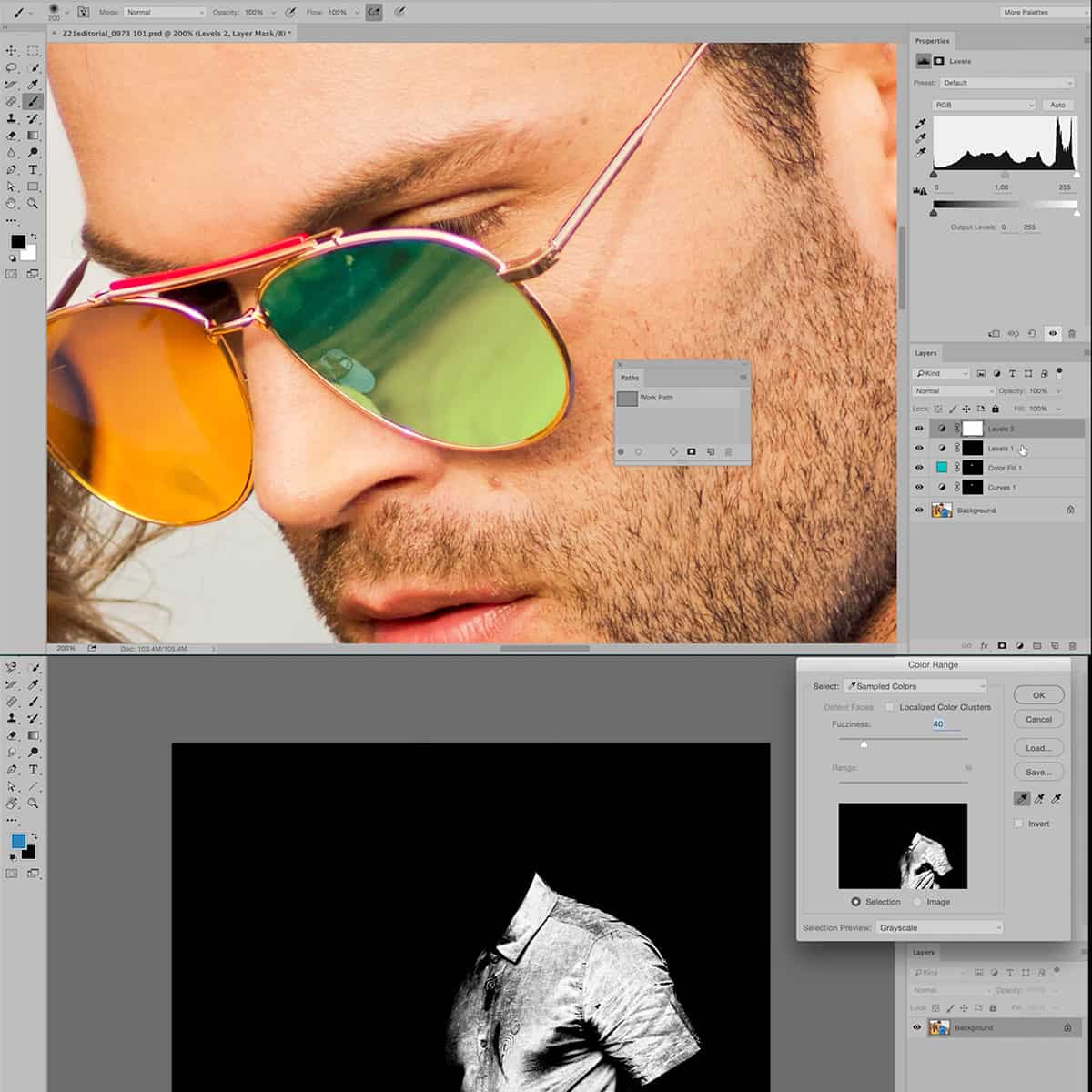Viewport: 1092px width, 1092px height.
Task: Click the clip to layer icon in Properties panel
Action: point(995,334)
